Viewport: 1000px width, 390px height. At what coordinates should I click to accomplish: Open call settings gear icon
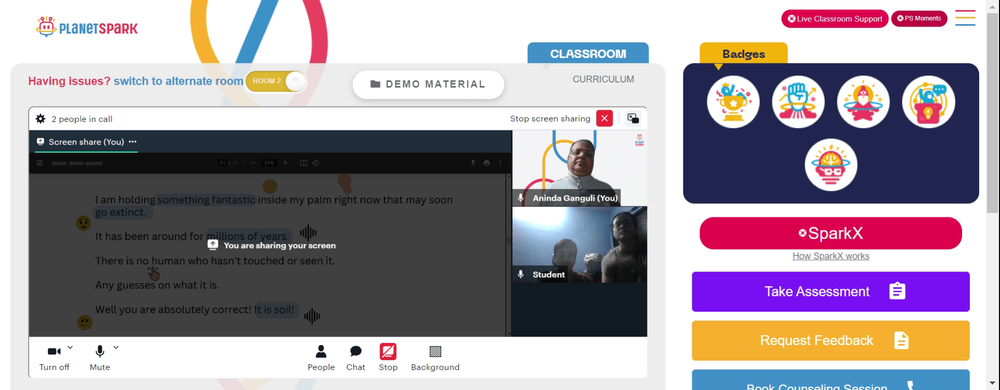point(41,119)
